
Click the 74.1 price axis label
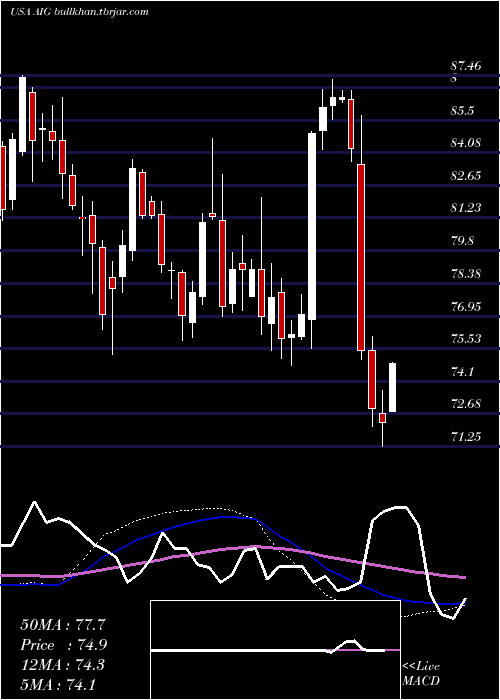(x=462, y=371)
